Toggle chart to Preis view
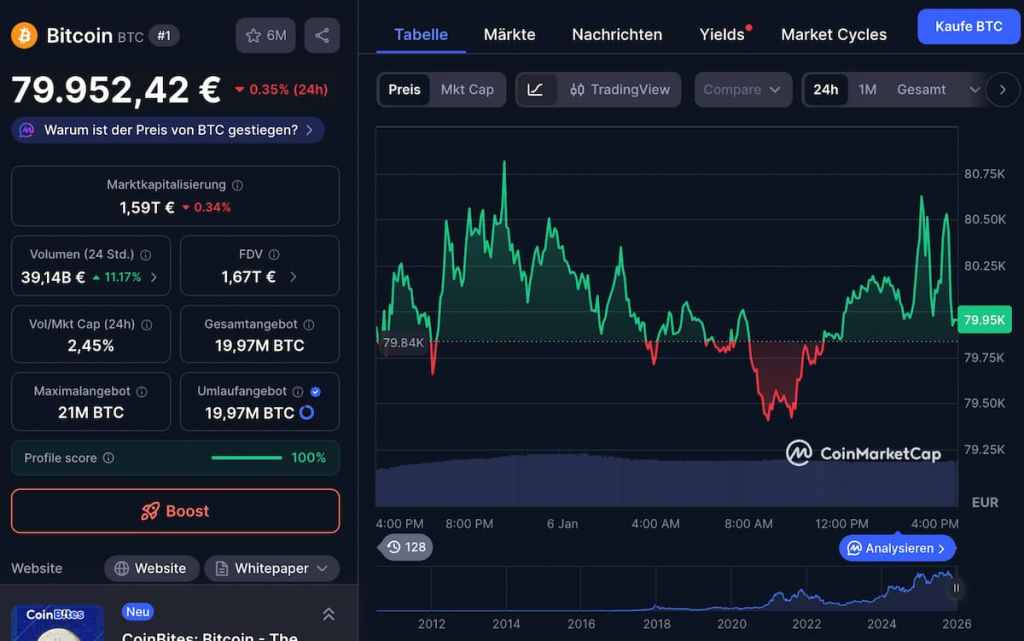The image size is (1024, 641). click(404, 90)
